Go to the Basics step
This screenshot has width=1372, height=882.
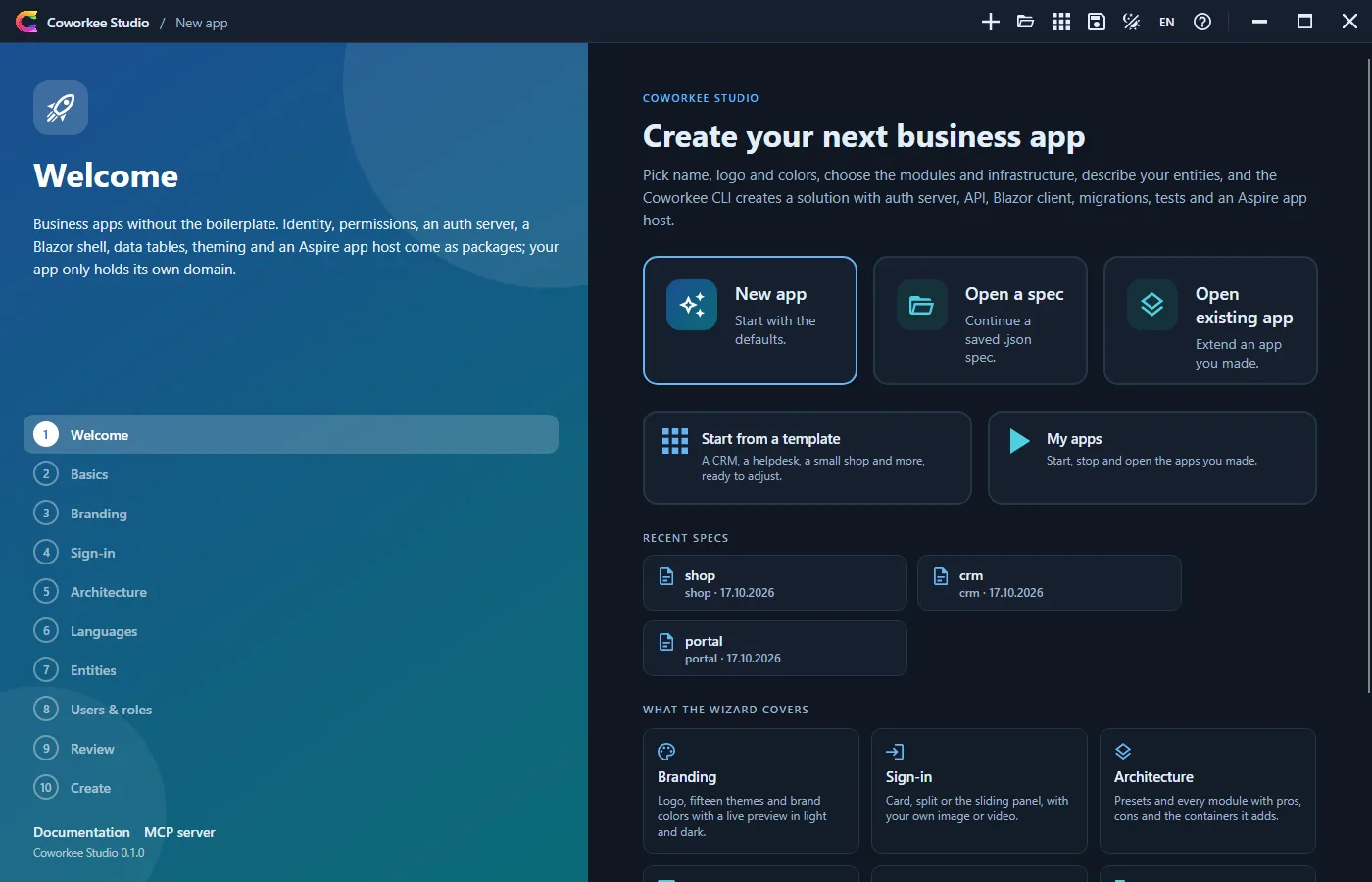tap(291, 473)
